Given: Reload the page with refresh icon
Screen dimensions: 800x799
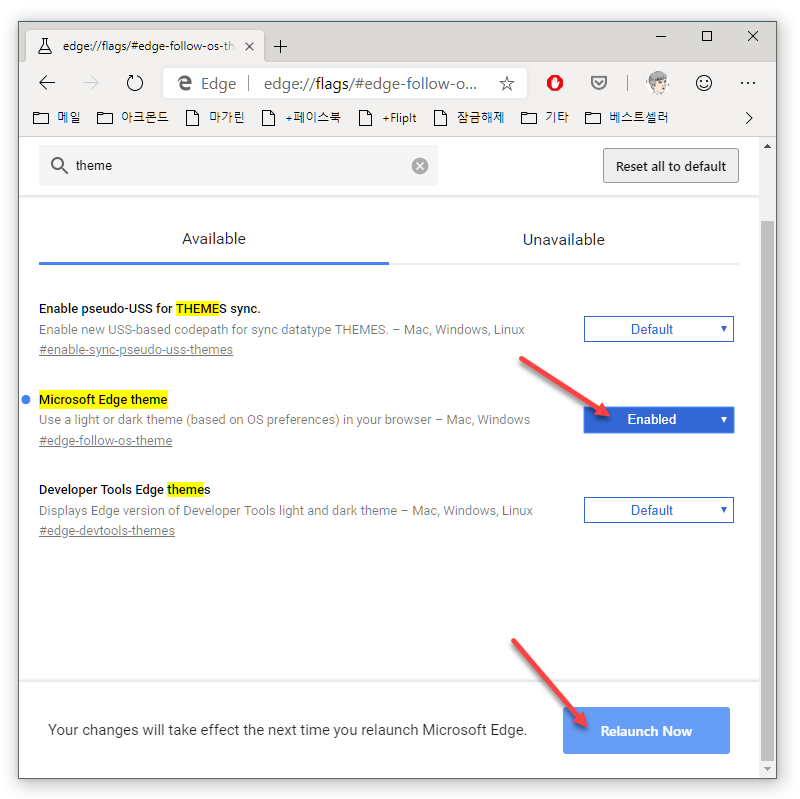Looking at the screenshot, I should click(135, 83).
